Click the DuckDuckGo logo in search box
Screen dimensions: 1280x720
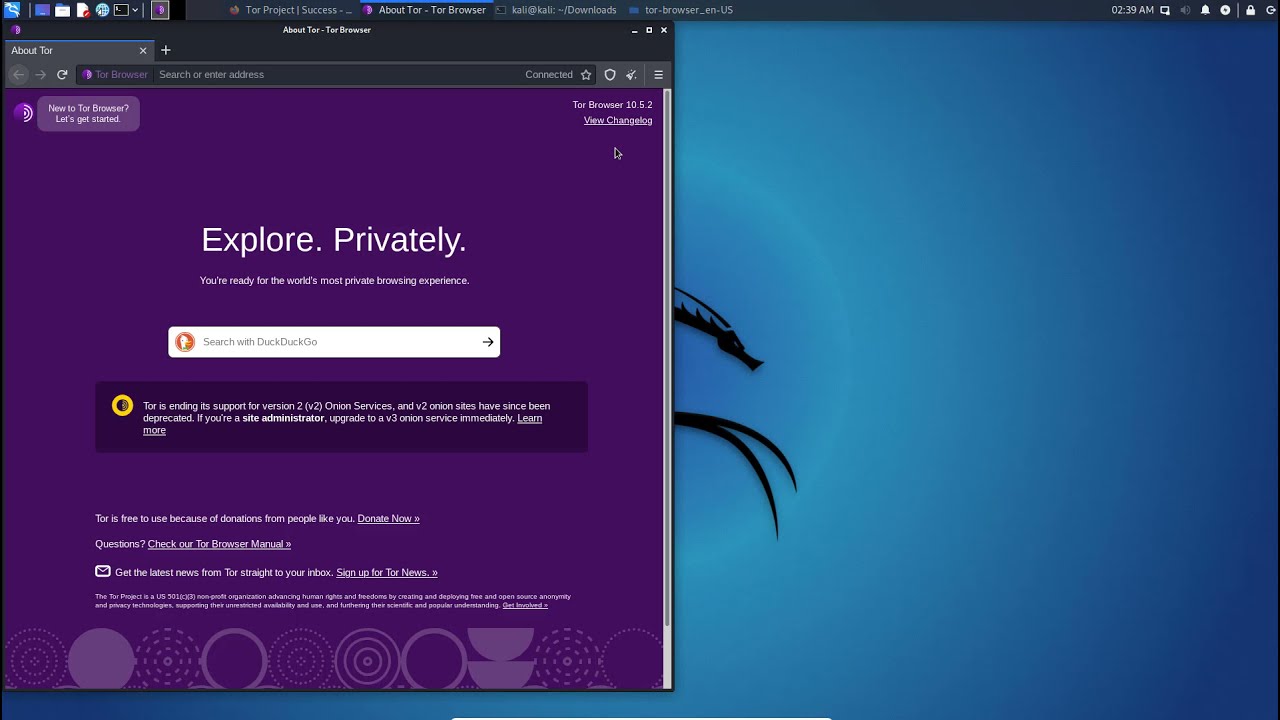click(185, 342)
